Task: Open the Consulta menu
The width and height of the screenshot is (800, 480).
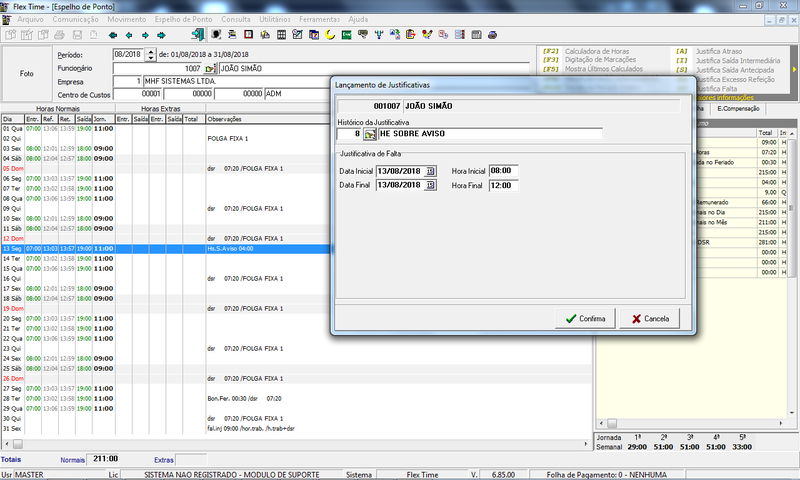Action: 236,19
